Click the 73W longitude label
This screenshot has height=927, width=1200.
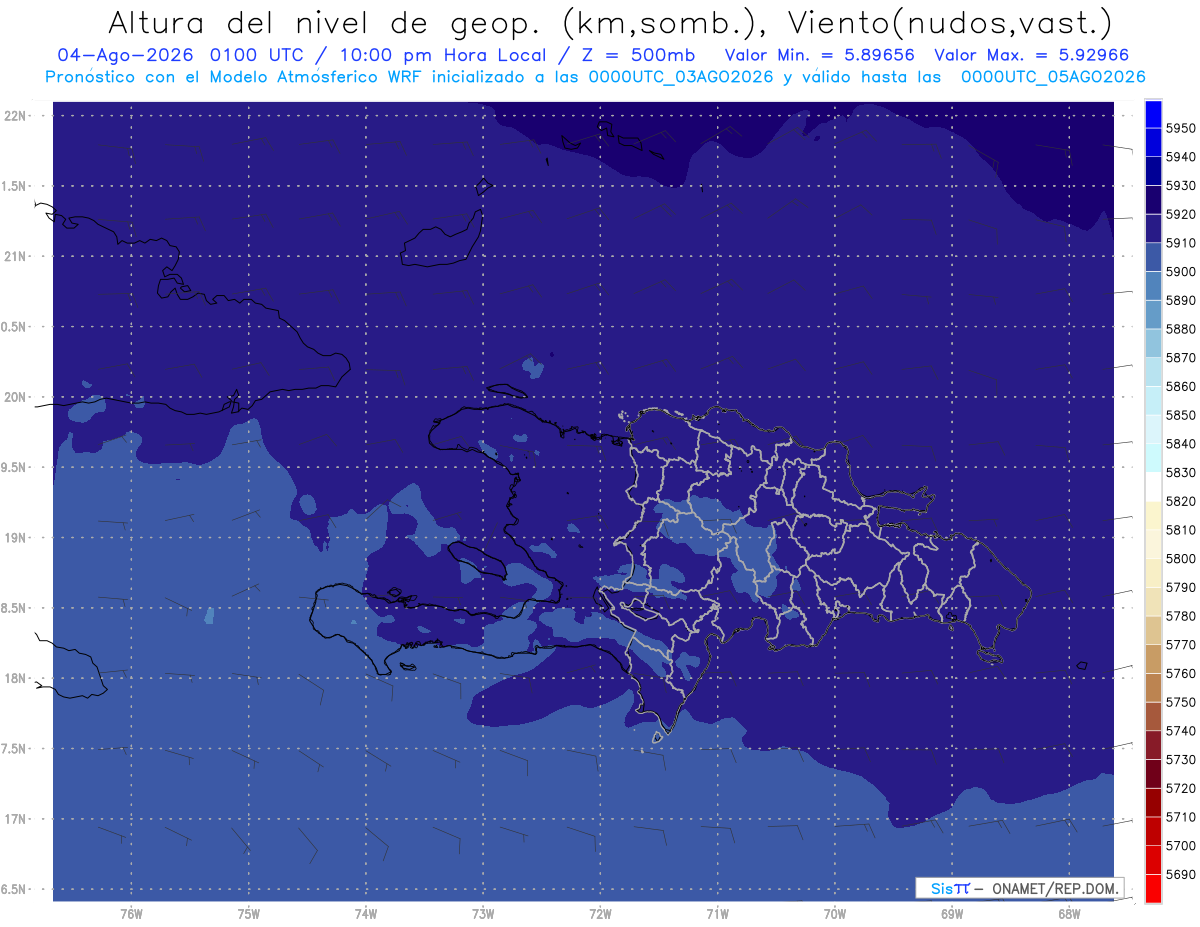[483, 914]
